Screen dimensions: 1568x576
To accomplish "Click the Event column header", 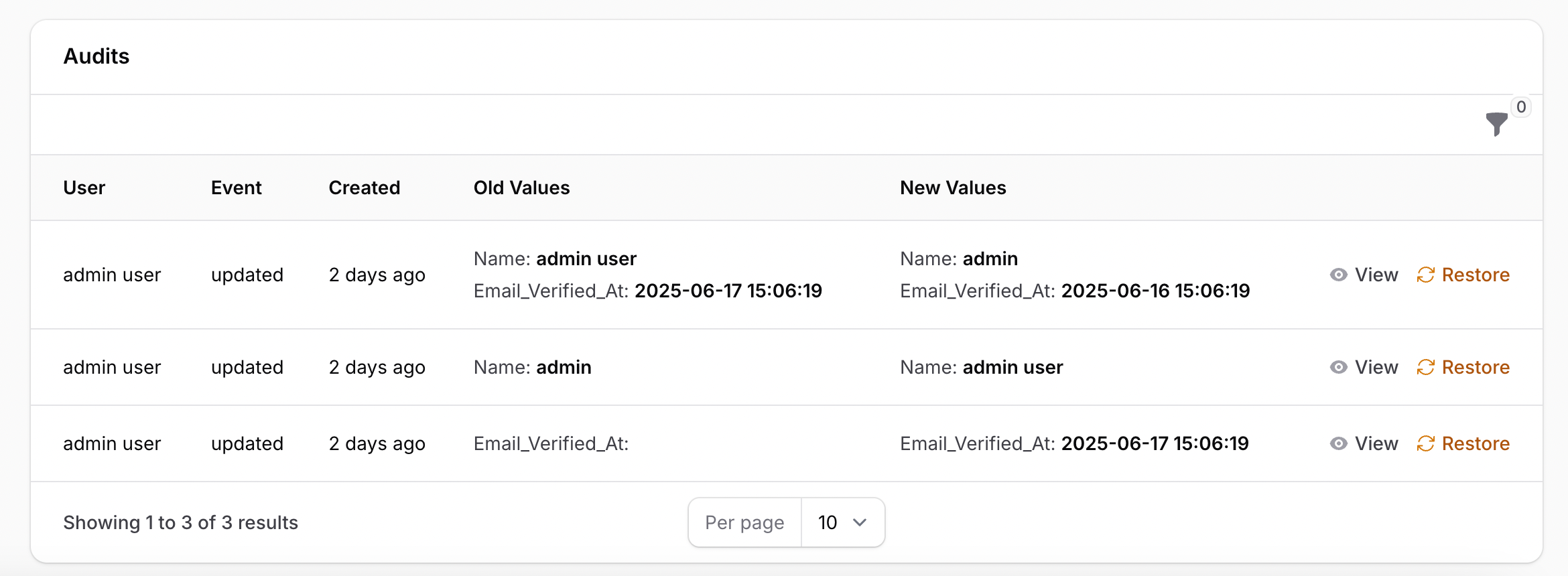I will (236, 188).
